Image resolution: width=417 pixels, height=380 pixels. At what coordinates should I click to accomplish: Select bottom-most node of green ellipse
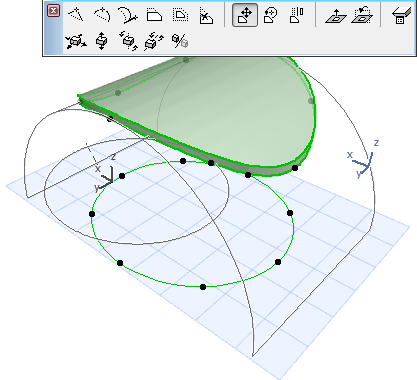[x=203, y=287]
